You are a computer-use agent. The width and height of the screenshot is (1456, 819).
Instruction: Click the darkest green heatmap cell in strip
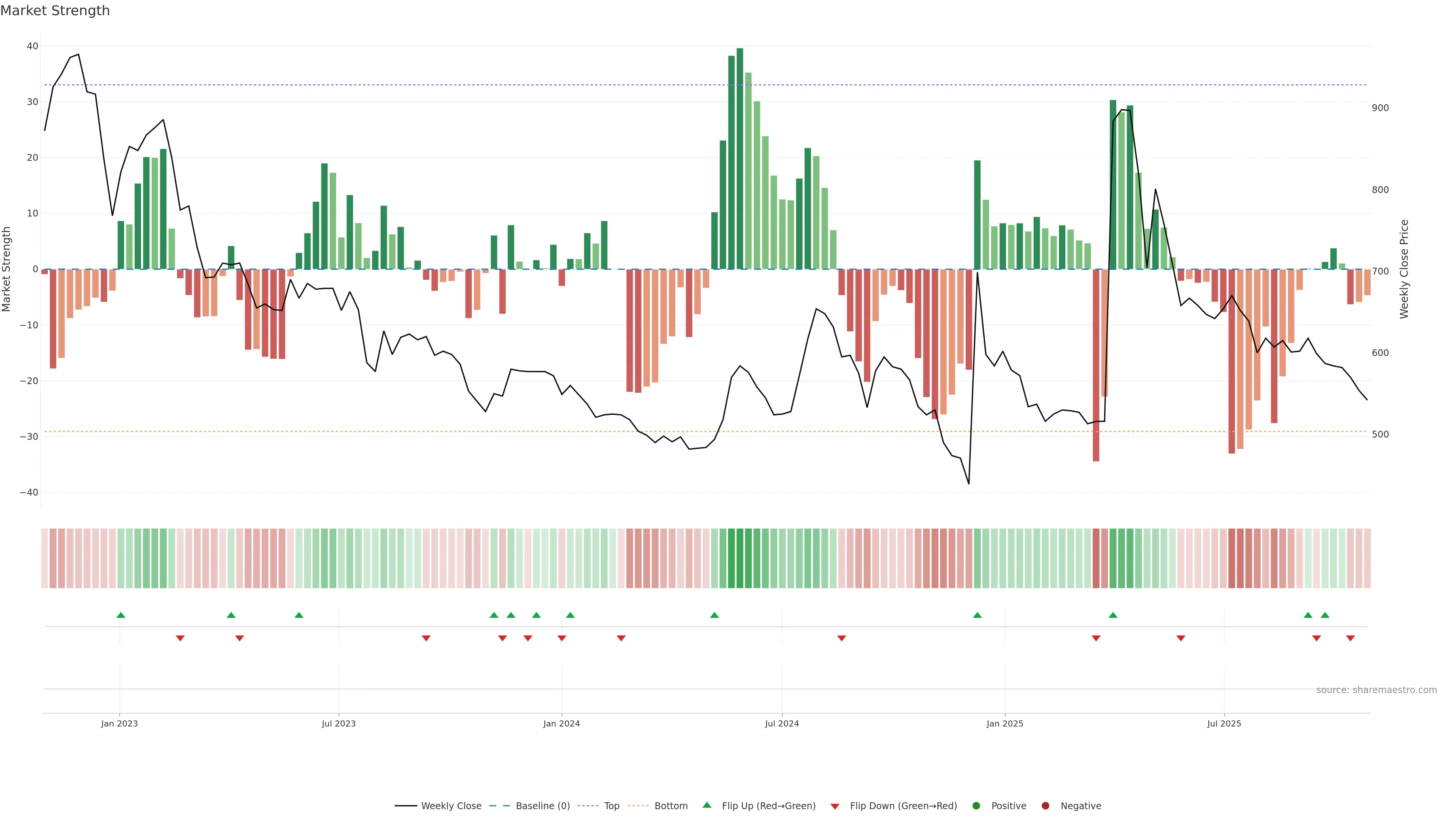[740, 559]
